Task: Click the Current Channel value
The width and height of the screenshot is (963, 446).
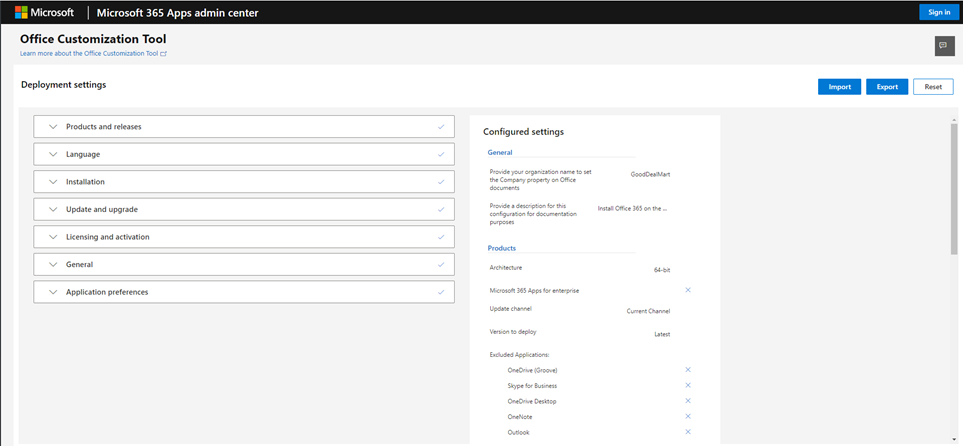Action: [649, 311]
